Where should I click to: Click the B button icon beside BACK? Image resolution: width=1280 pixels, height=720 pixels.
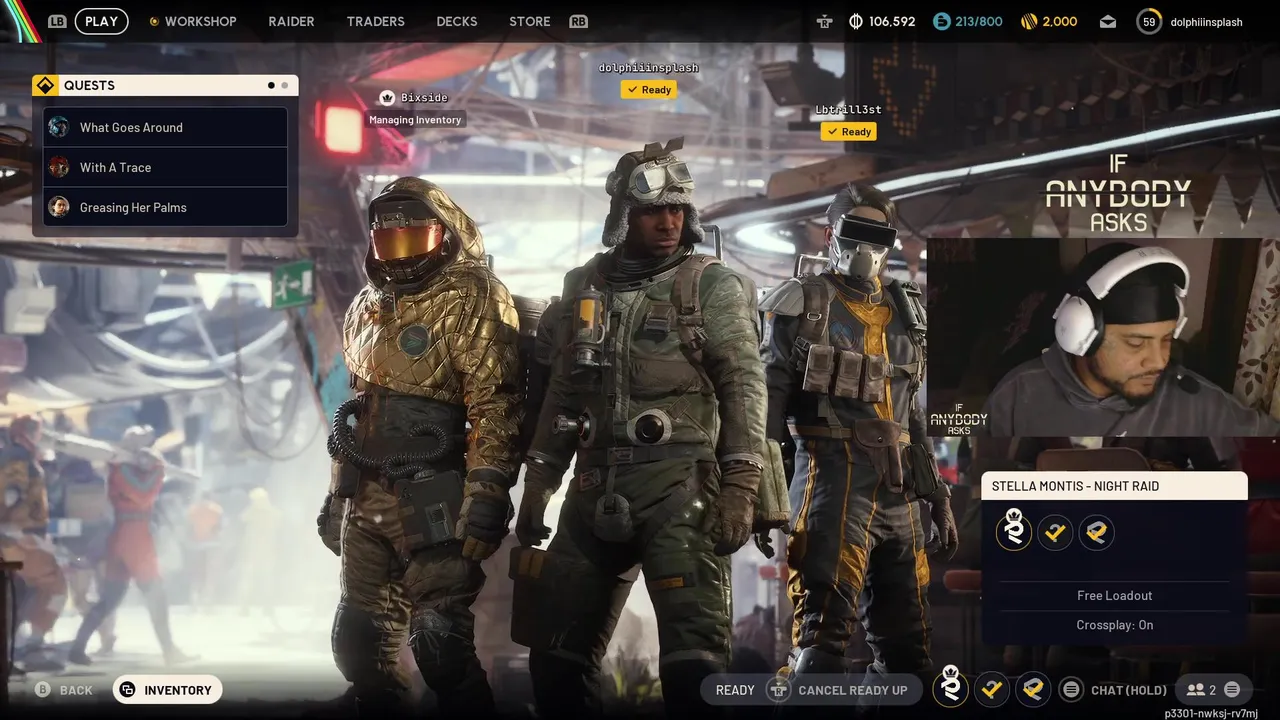coord(43,690)
